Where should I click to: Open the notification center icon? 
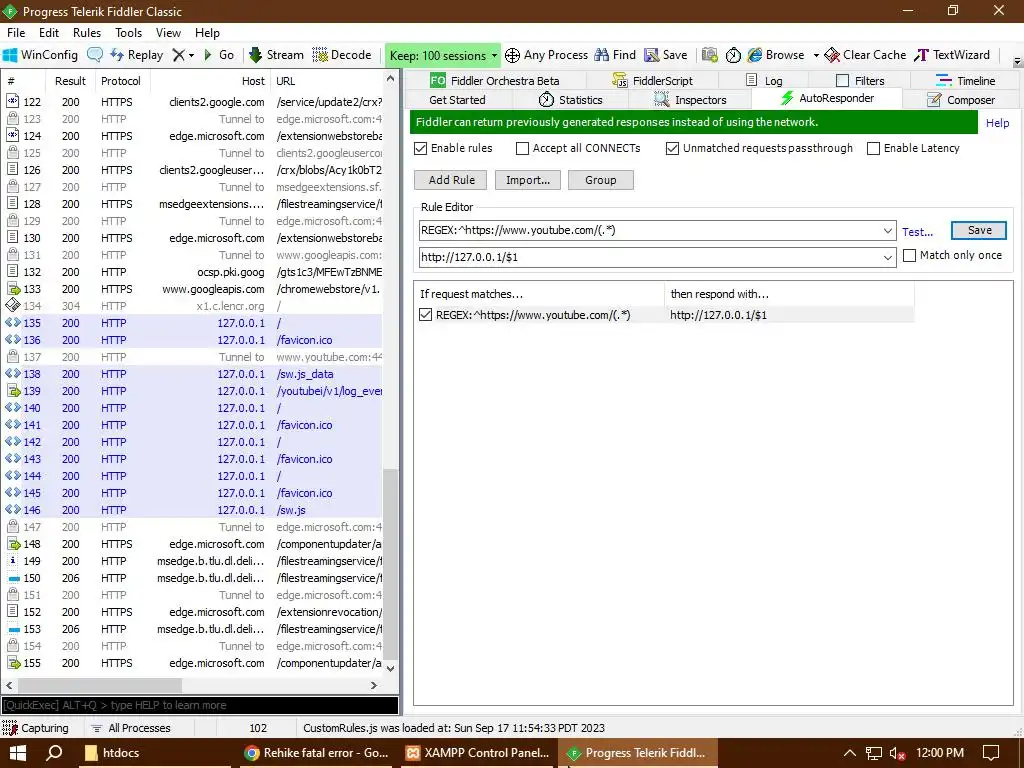click(x=991, y=753)
